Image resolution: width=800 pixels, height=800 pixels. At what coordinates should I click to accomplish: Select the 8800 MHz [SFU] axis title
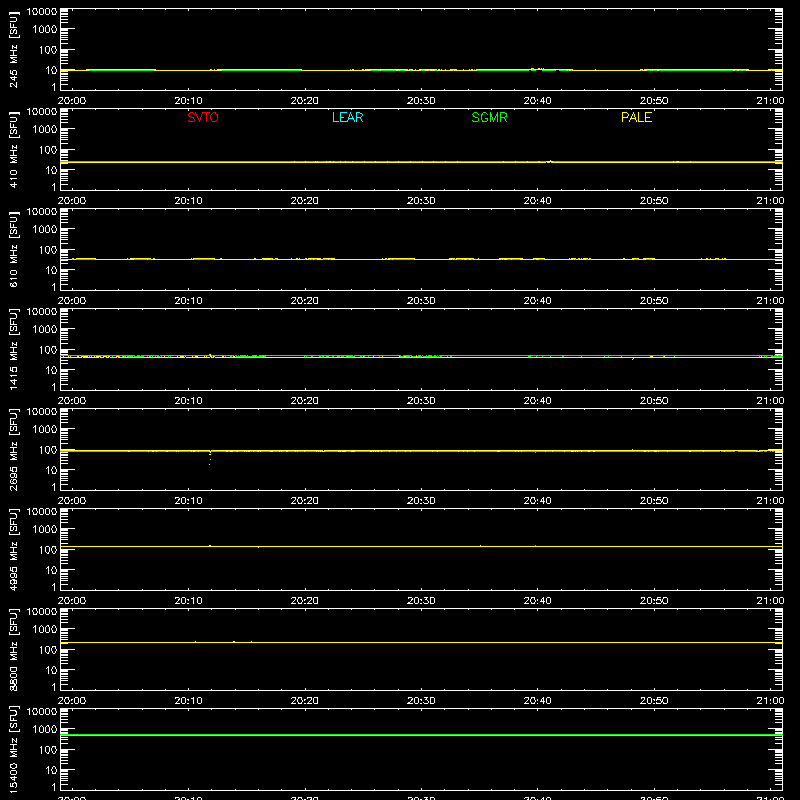(13, 649)
